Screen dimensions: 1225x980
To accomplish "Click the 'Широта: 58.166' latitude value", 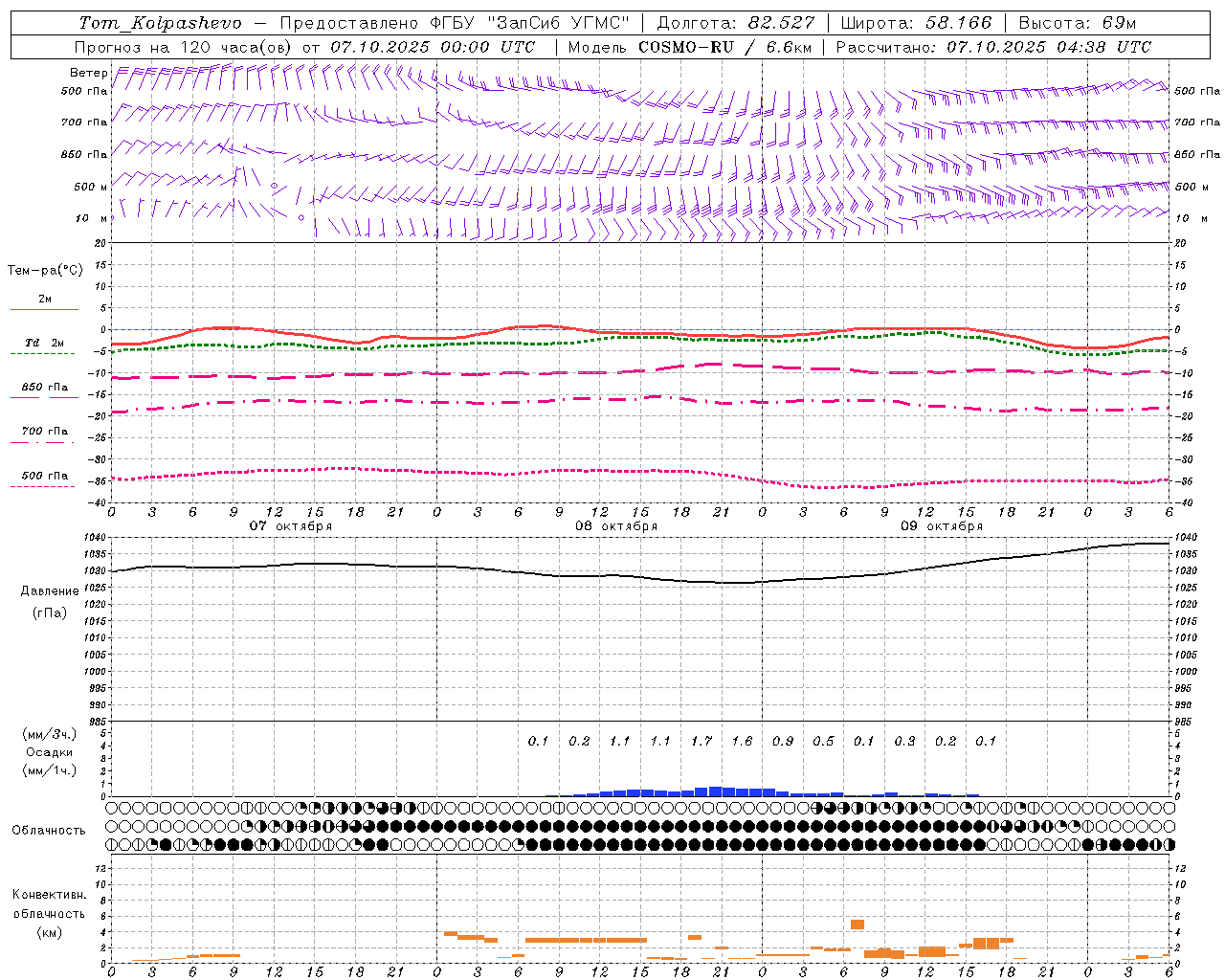I will (917, 23).
